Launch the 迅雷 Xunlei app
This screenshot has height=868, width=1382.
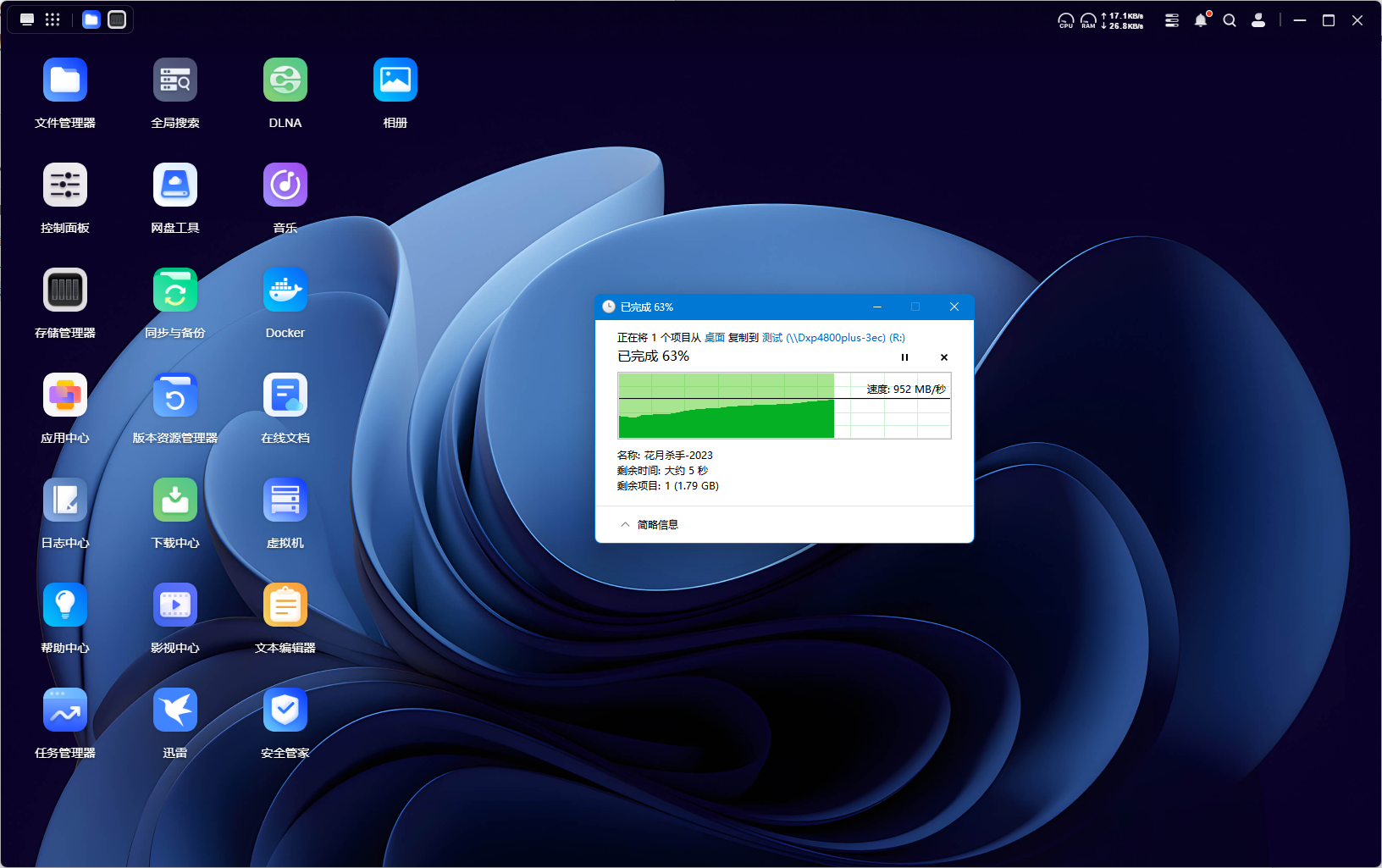tap(175, 710)
